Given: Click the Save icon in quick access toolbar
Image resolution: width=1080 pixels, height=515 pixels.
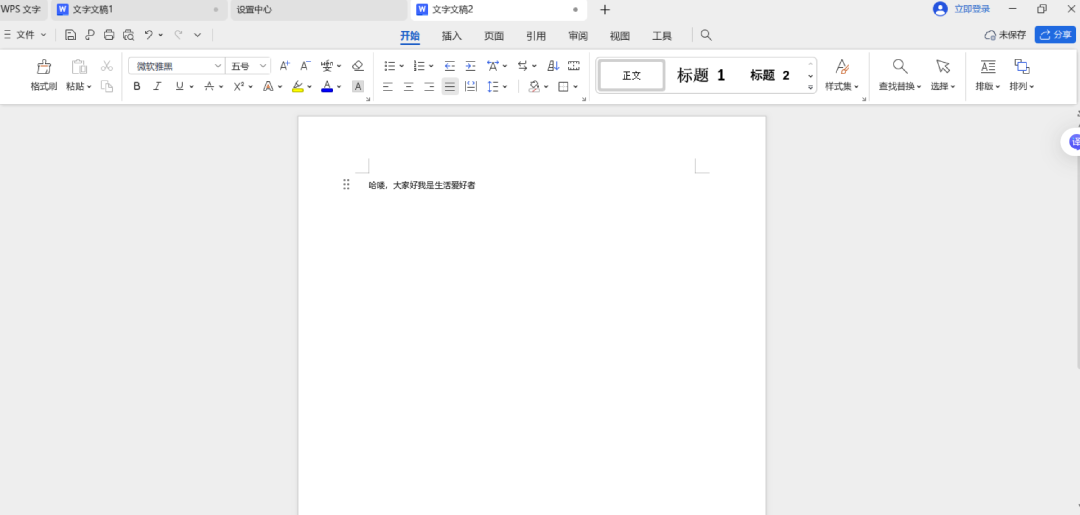Looking at the screenshot, I should click(x=70, y=35).
